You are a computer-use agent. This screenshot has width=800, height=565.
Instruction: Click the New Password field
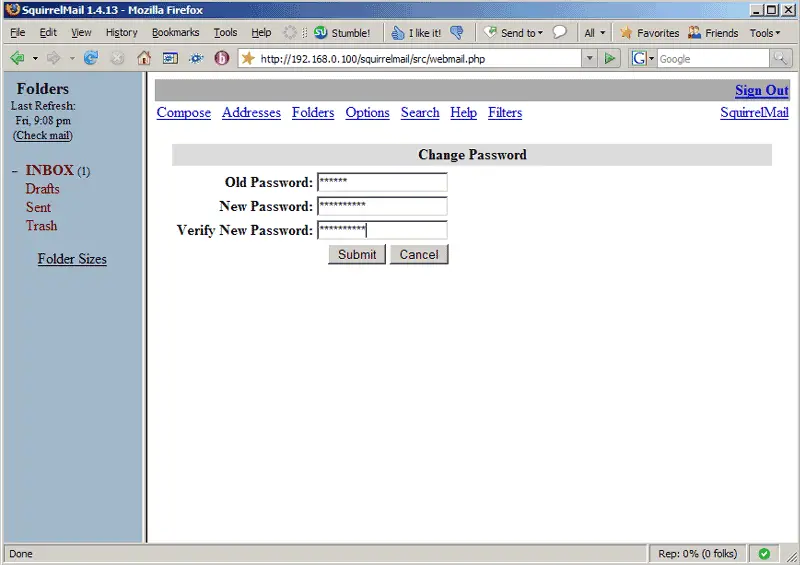pyautogui.click(x=382, y=206)
